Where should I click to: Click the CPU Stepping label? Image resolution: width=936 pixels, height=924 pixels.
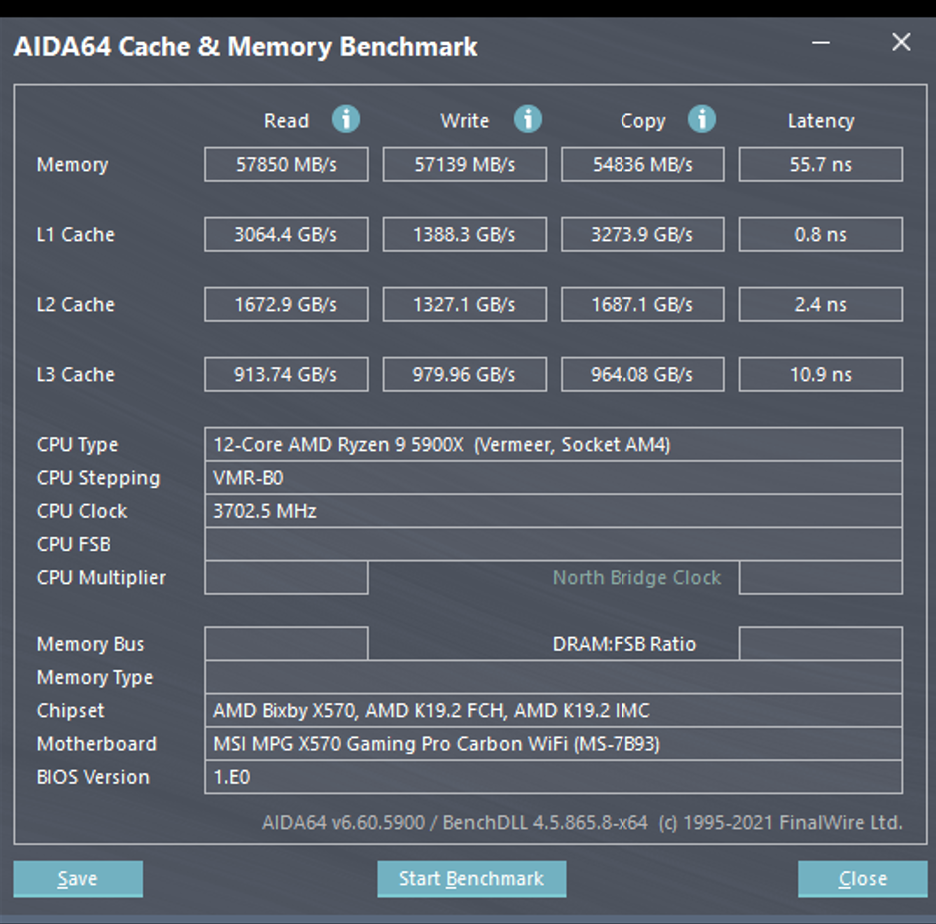coord(98,478)
